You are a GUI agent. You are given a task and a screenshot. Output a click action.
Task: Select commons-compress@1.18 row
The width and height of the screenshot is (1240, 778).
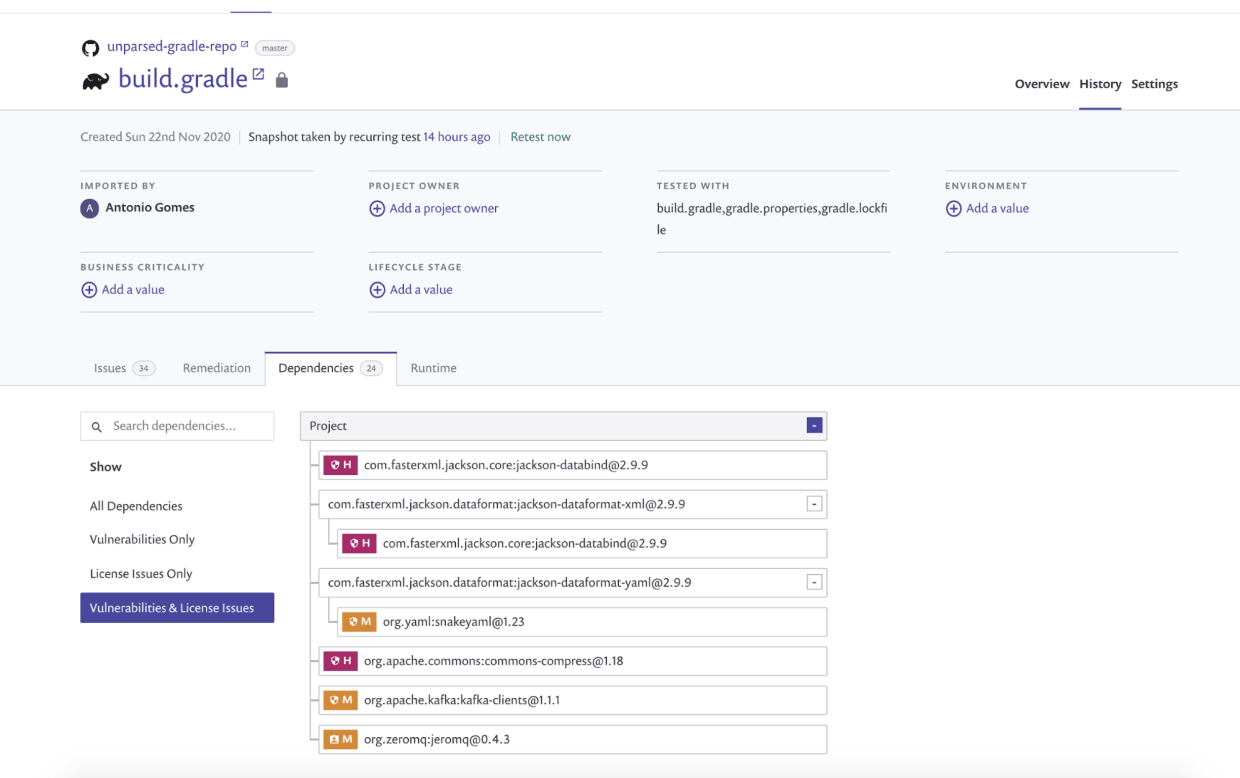tap(573, 660)
